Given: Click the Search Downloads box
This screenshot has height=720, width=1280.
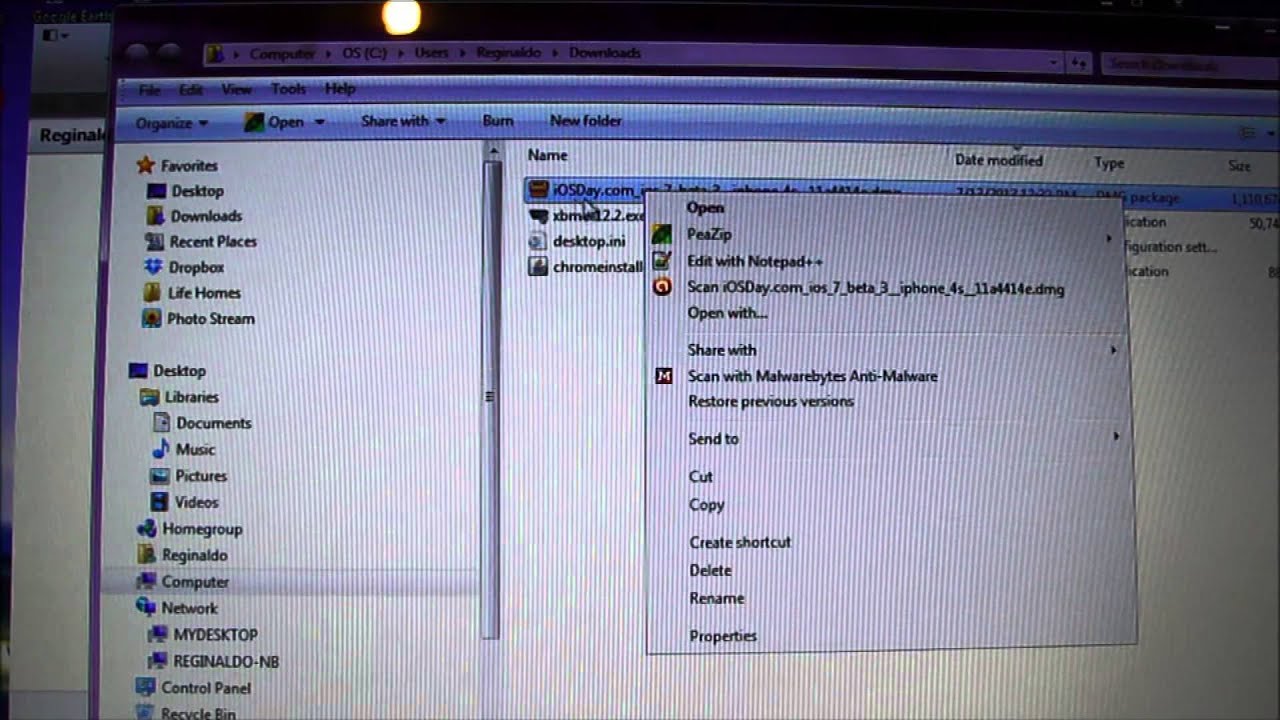Looking at the screenshot, I should pyautogui.click(x=1188, y=65).
